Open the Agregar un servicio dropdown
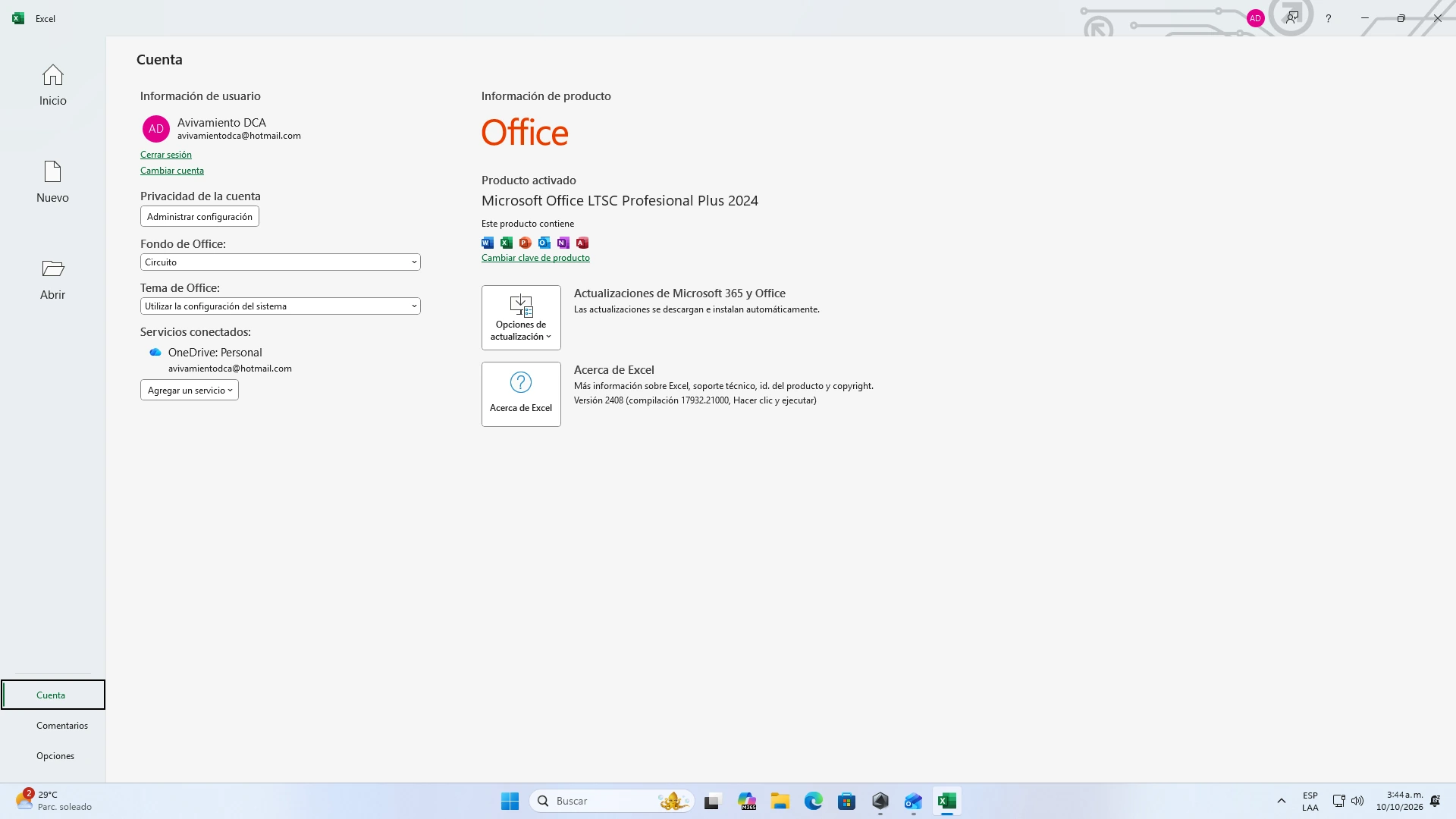Image resolution: width=1456 pixels, height=819 pixels. (190, 391)
